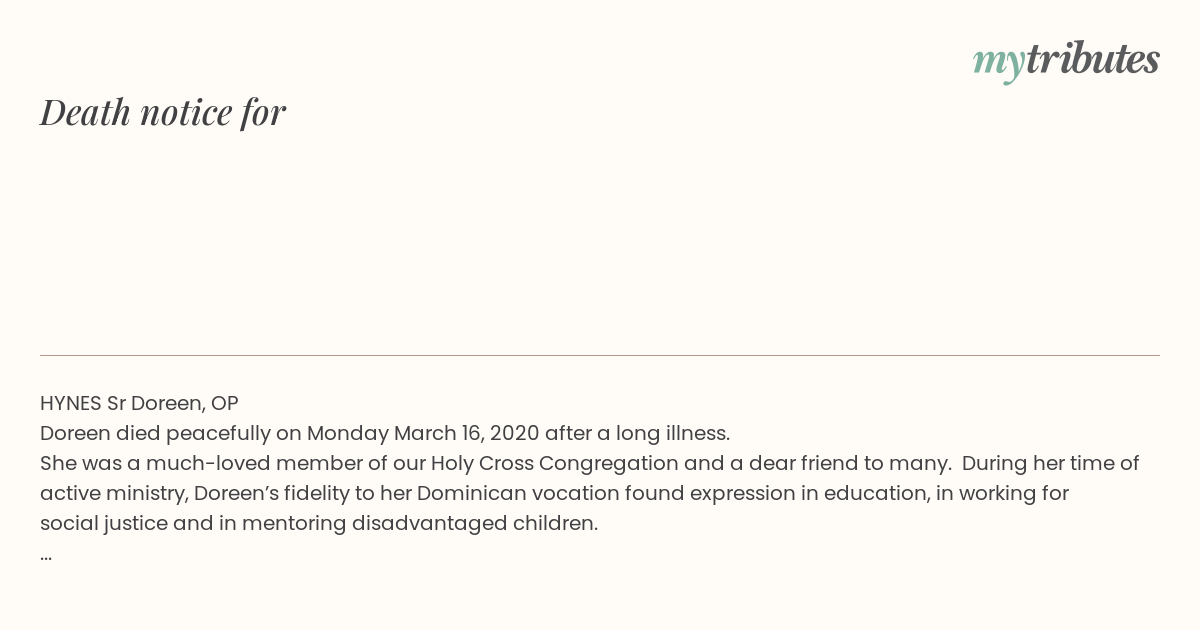Click the phrase "dear friend to many"
The width and height of the screenshot is (1200, 630).
pos(850,463)
